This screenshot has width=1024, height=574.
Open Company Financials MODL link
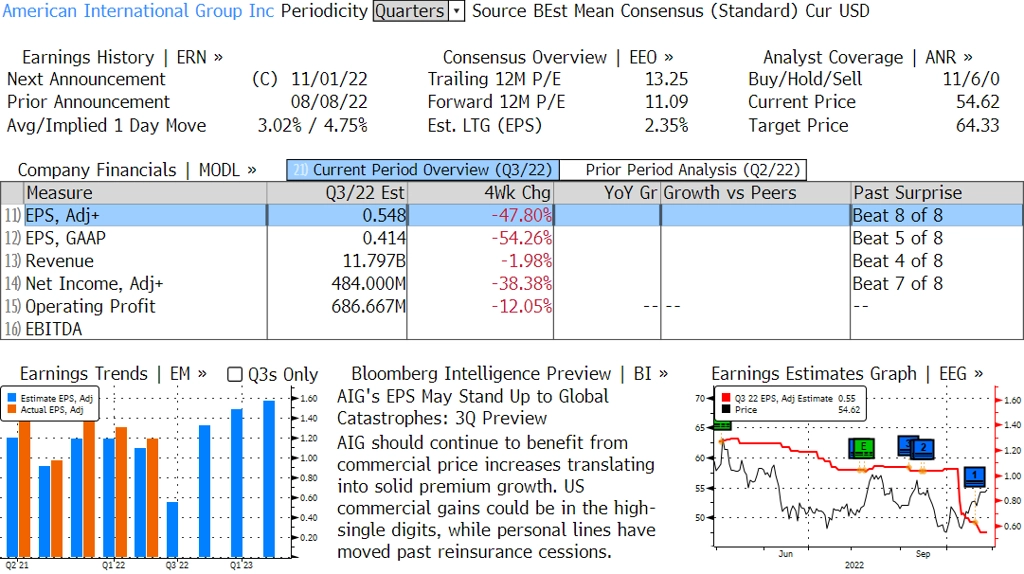137,170
